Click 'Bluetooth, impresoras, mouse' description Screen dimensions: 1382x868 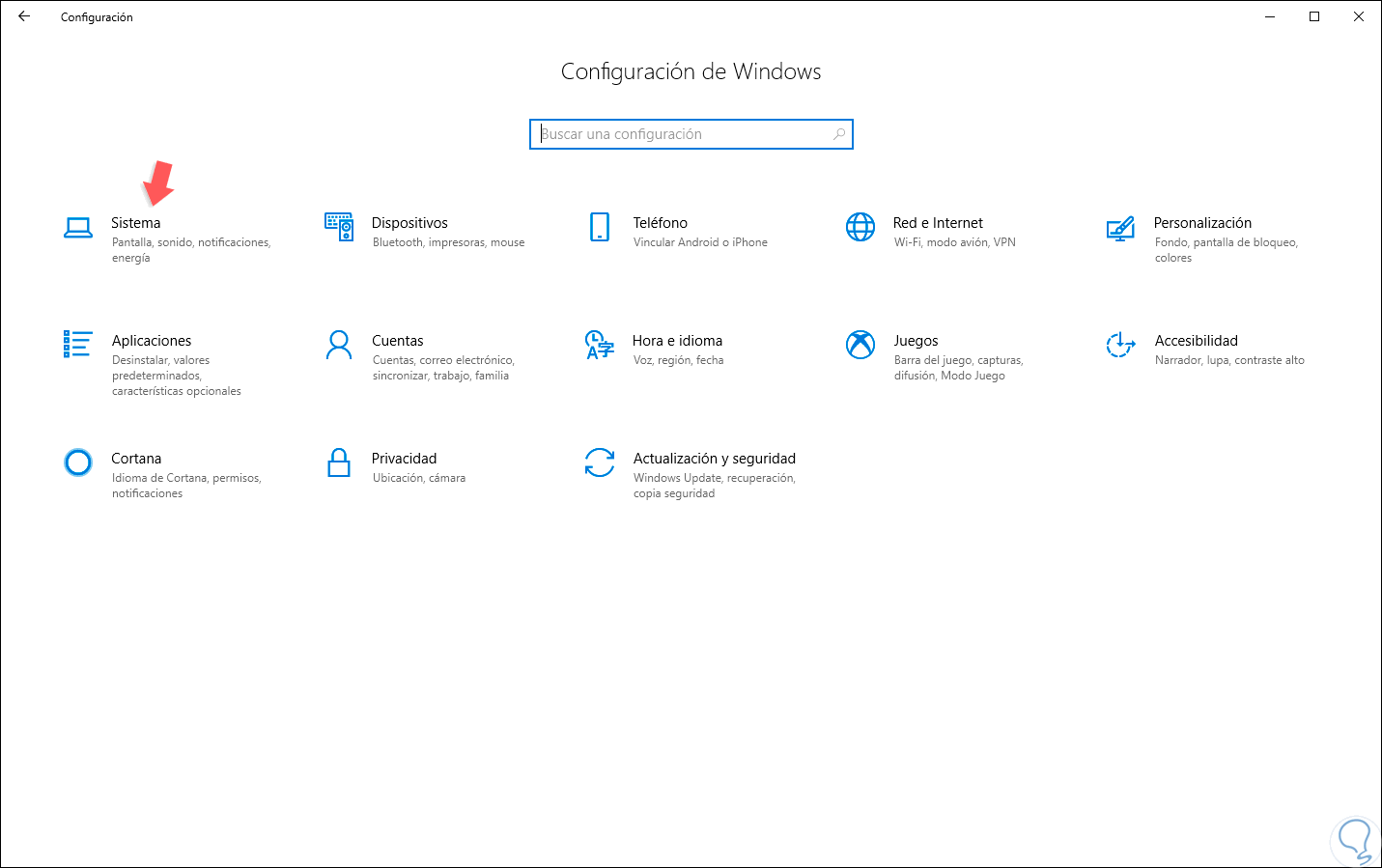449,242
